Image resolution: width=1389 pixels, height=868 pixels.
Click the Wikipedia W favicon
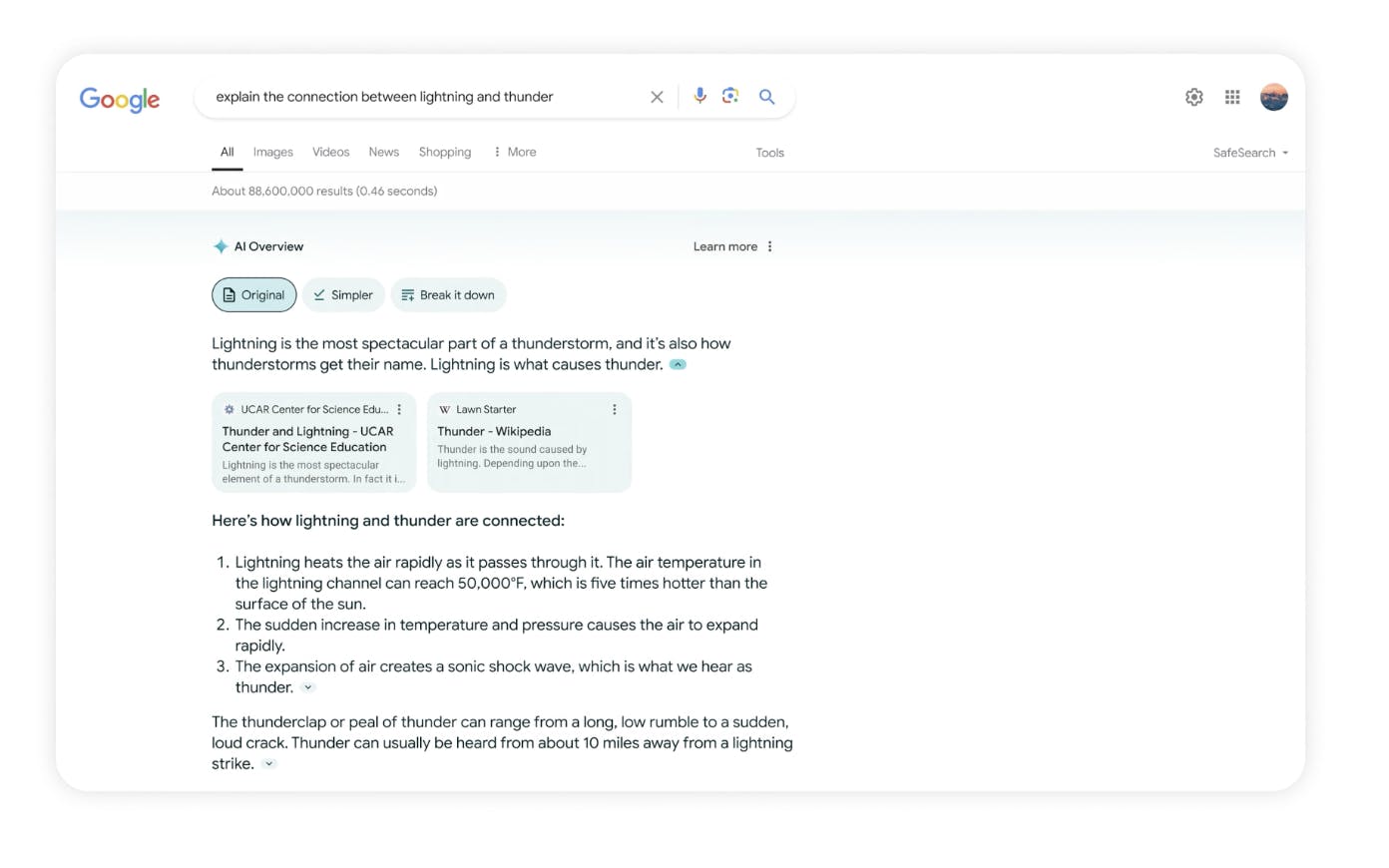(x=444, y=409)
